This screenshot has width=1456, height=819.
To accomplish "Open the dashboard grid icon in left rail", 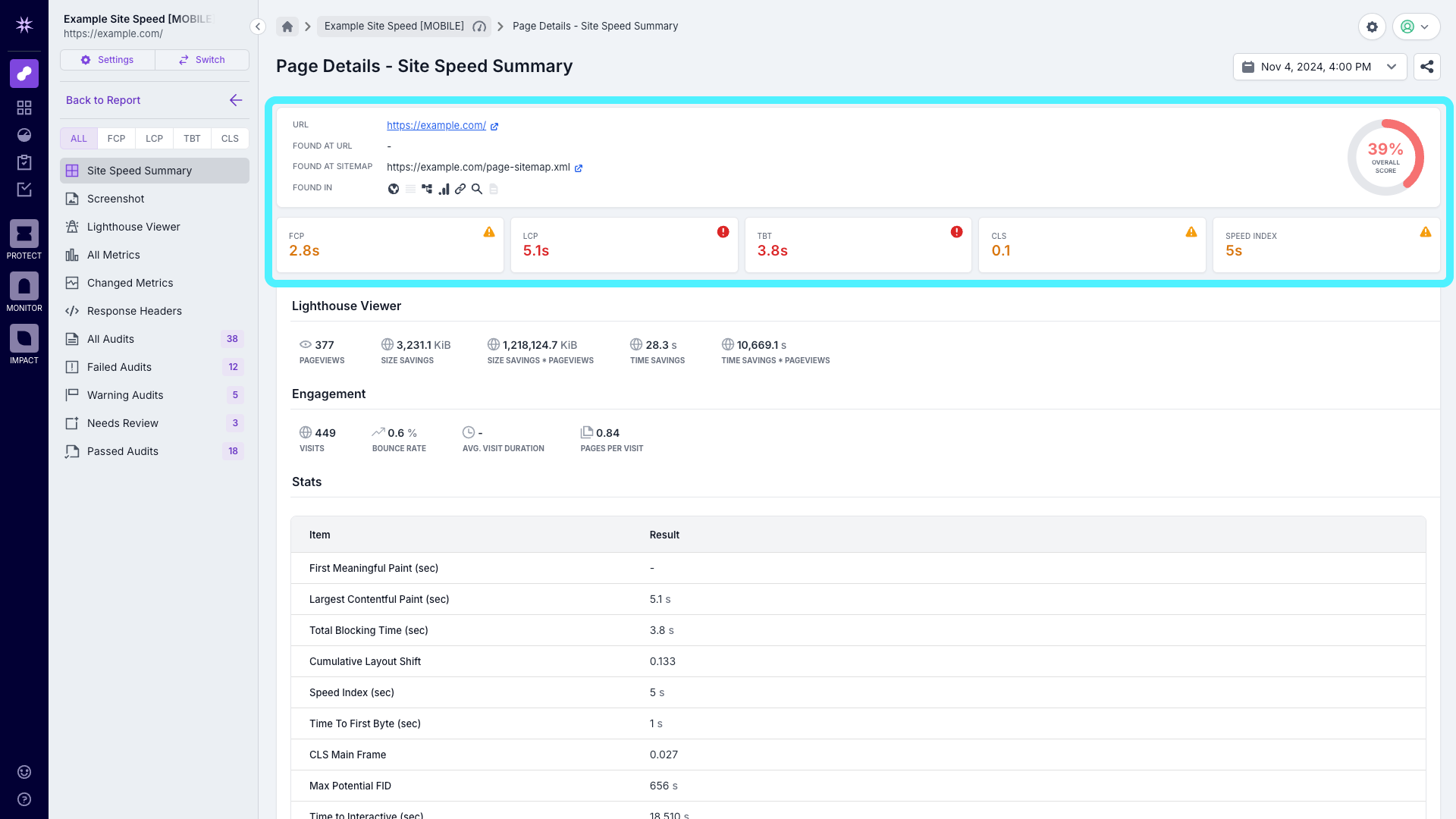I will [x=24, y=108].
